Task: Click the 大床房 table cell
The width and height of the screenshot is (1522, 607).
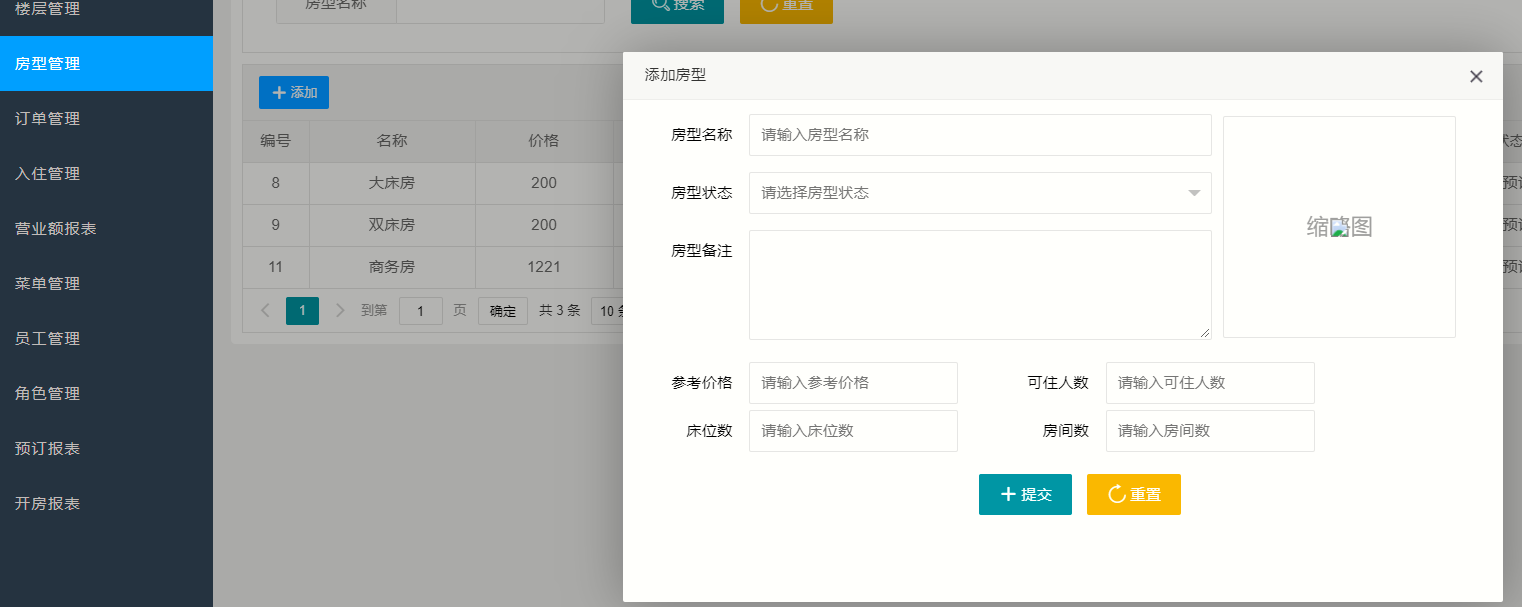Action: [392, 183]
